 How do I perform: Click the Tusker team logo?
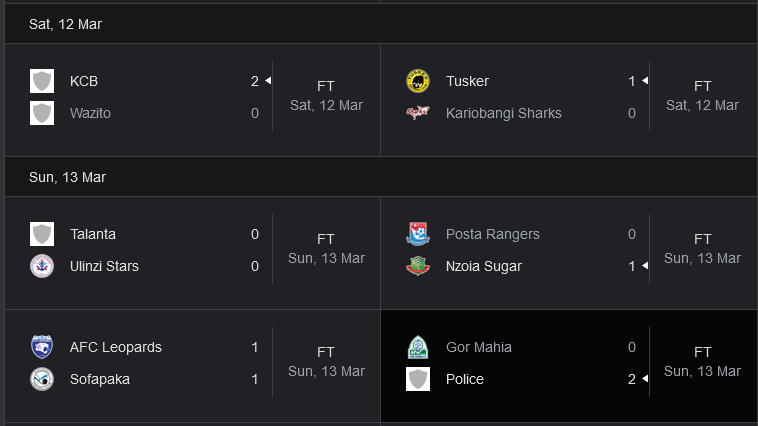pyautogui.click(x=418, y=81)
